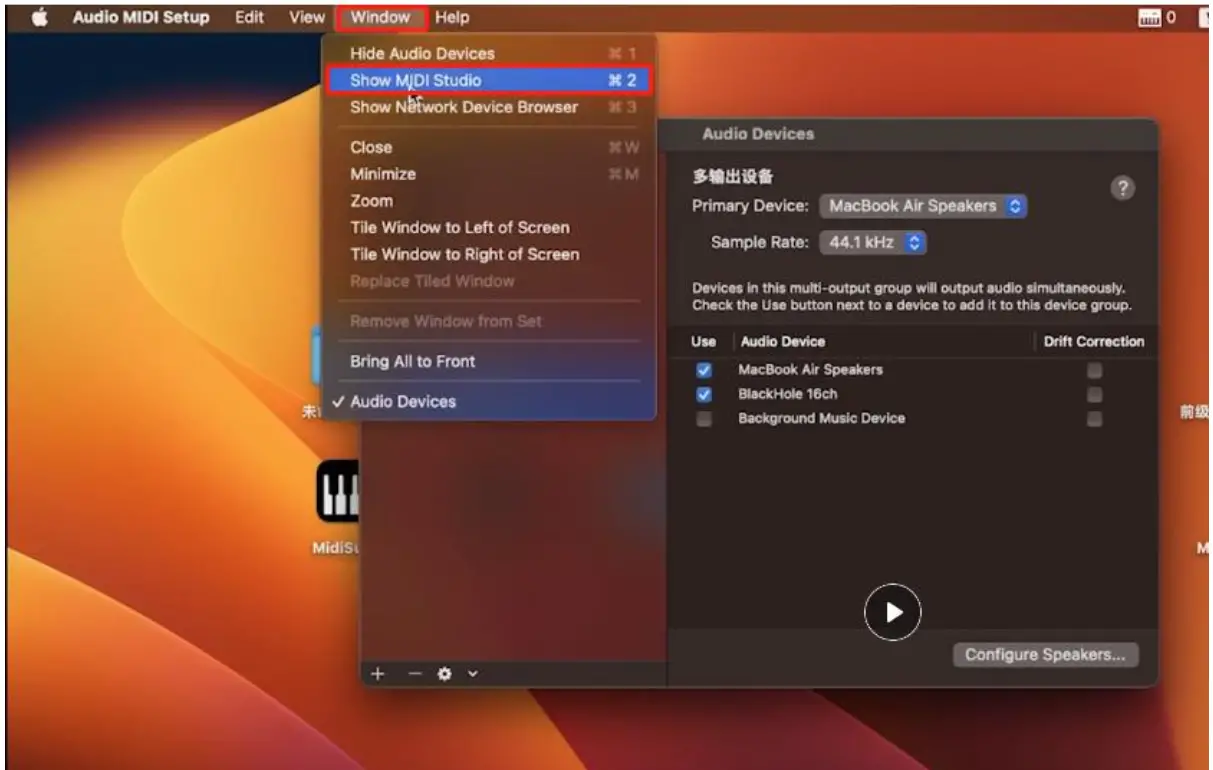1213x770 pixels.
Task: Click the help question mark button
Action: pos(1122,188)
